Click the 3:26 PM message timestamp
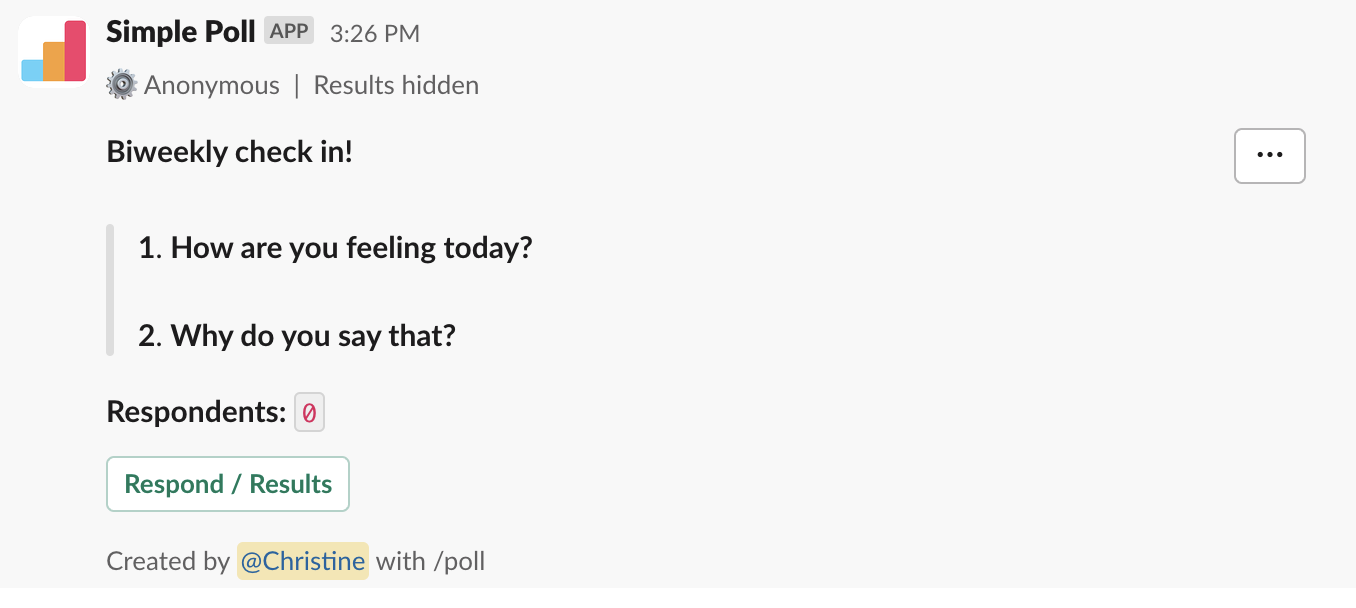1356x608 pixels. click(375, 34)
